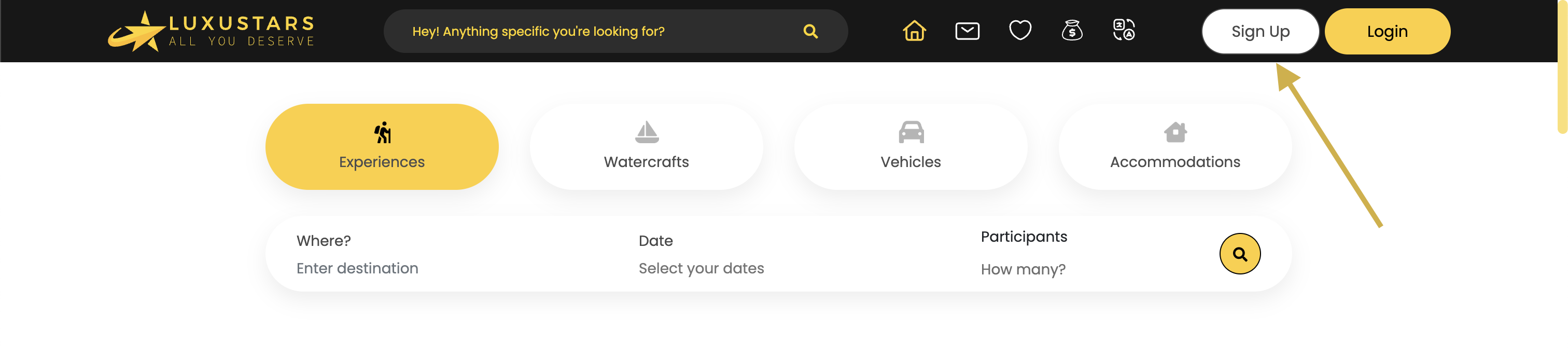Click the sailboat icon above Watercrafts
This screenshot has width=1568, height=359.
(647, 132)
